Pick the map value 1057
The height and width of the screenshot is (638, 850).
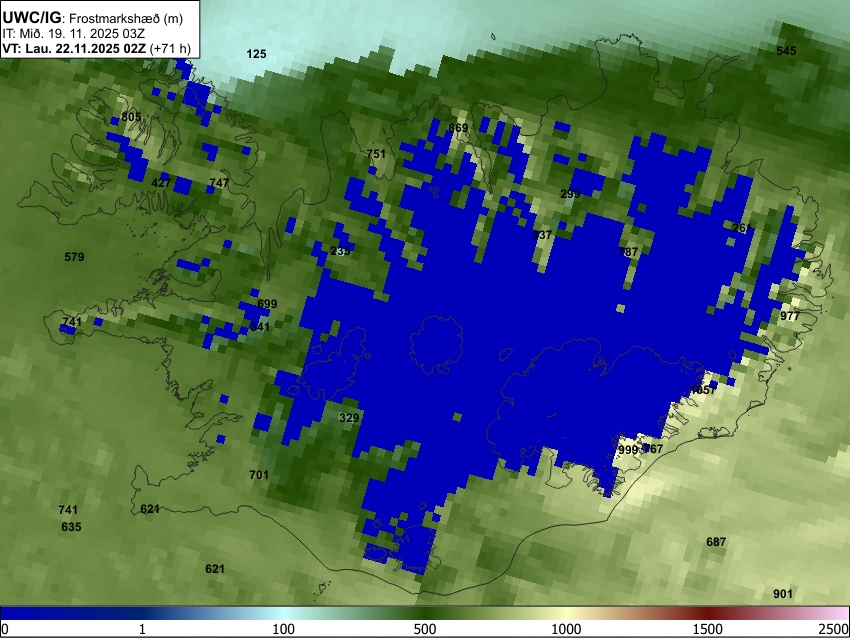click(703, 390)
